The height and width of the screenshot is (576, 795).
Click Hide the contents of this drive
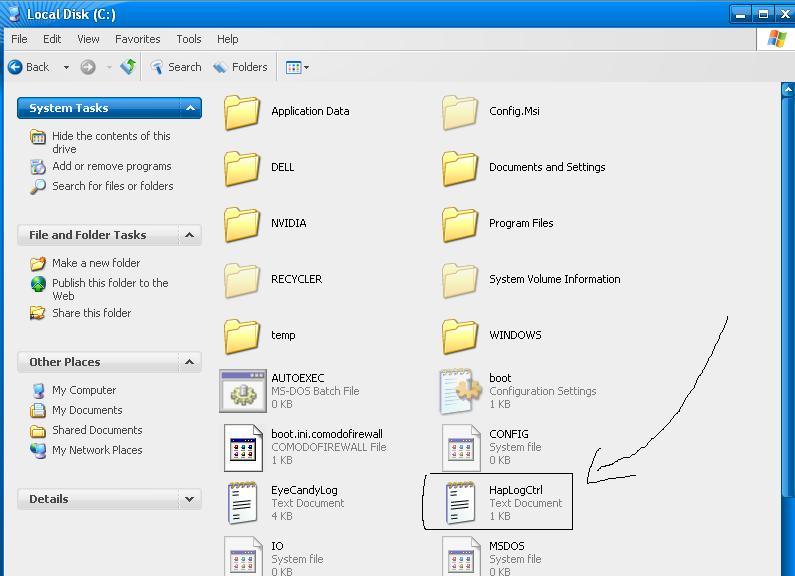(x=111, y=142)
